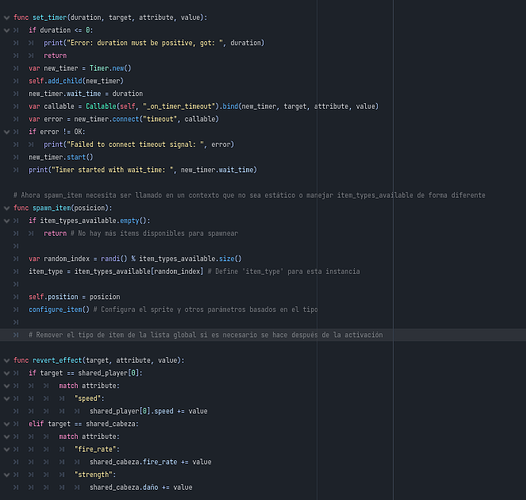The image size is (526, 500).
Task: Click 'item_types_available.size()' call
Action: tap(190, 259)
